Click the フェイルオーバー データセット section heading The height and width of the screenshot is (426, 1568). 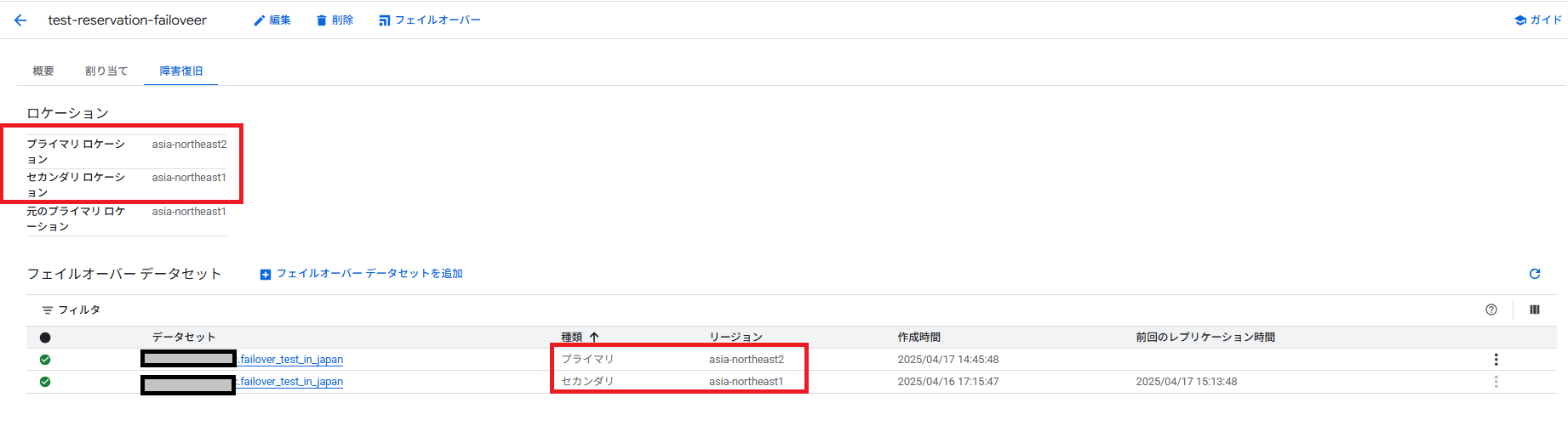coord(124,274)
